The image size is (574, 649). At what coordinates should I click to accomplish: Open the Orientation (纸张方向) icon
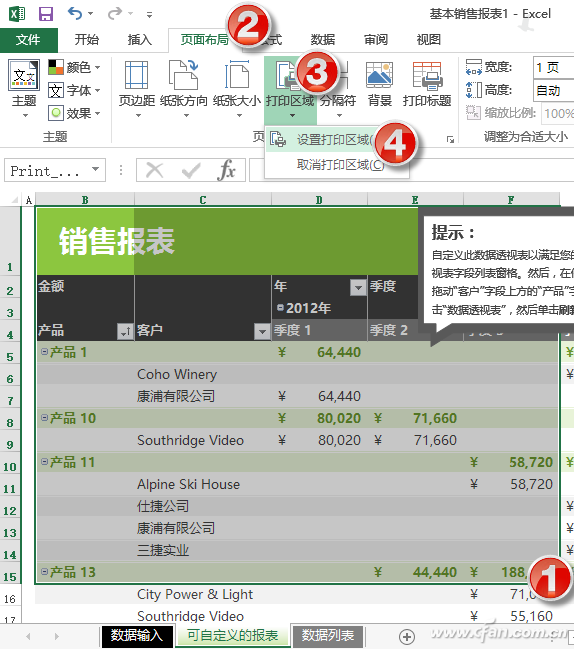(184, 74)
